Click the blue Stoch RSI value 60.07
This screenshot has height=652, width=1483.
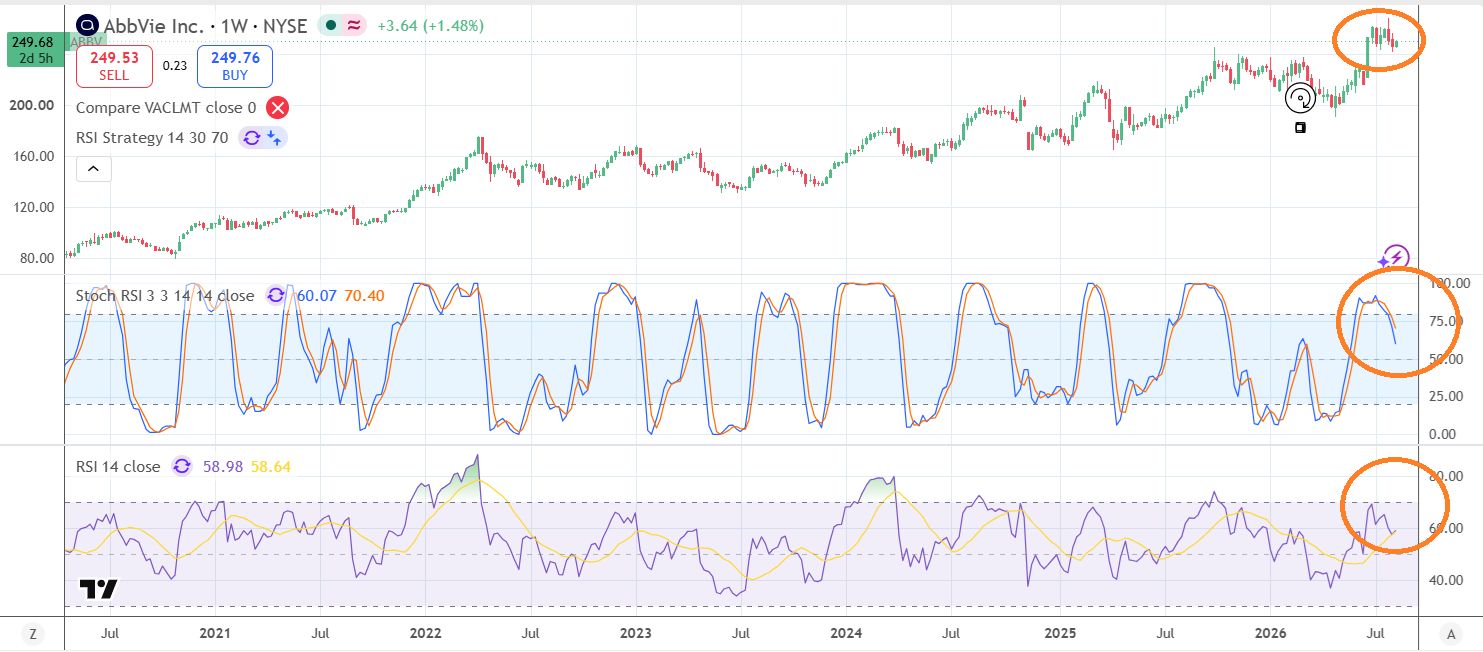(315, 296)
